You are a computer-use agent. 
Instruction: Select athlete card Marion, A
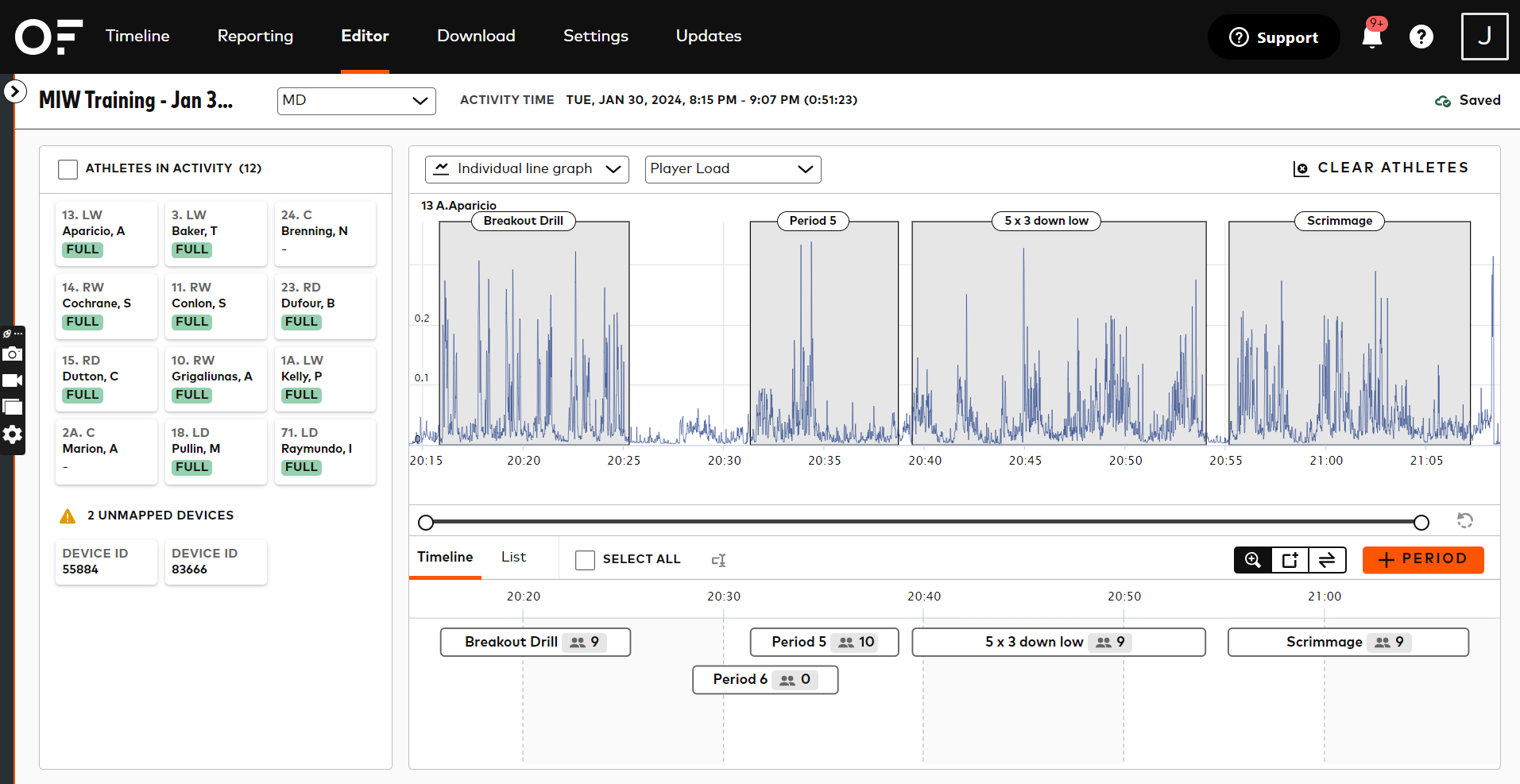tap(106, 451)
